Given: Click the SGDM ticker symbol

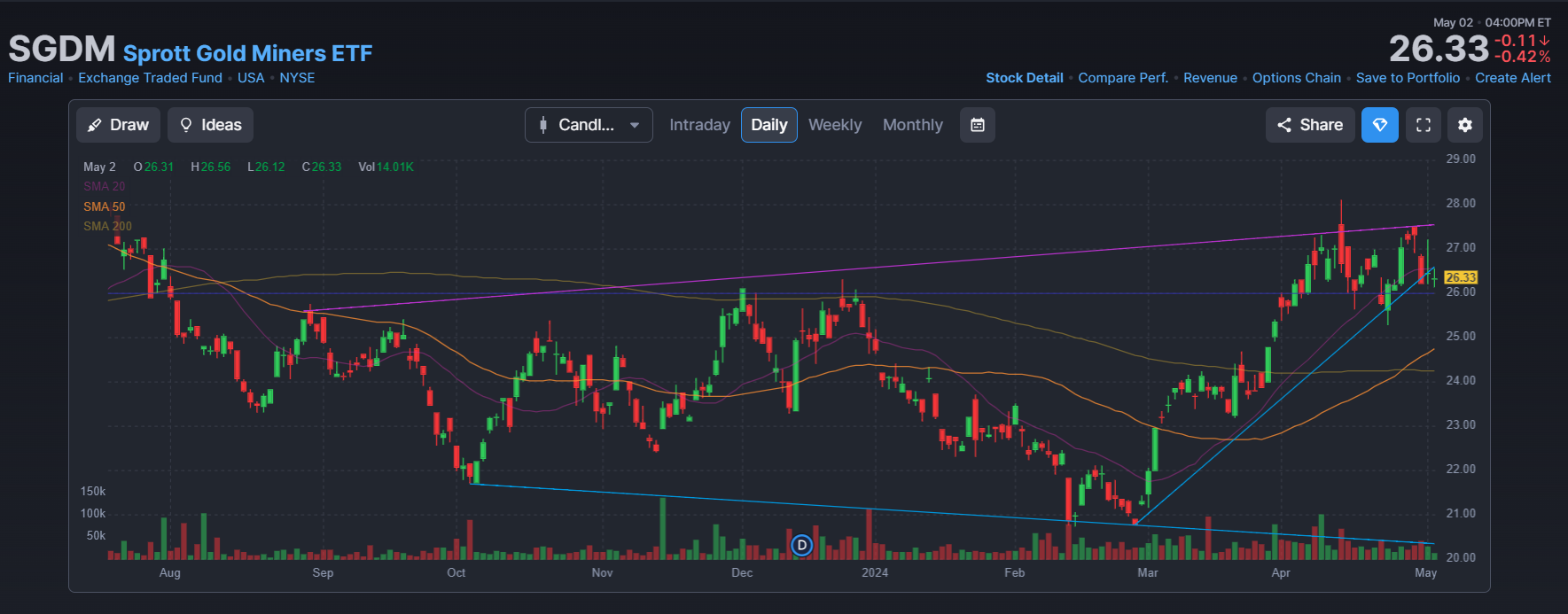Looking at the screenshot, I should [x=62, y=49].
